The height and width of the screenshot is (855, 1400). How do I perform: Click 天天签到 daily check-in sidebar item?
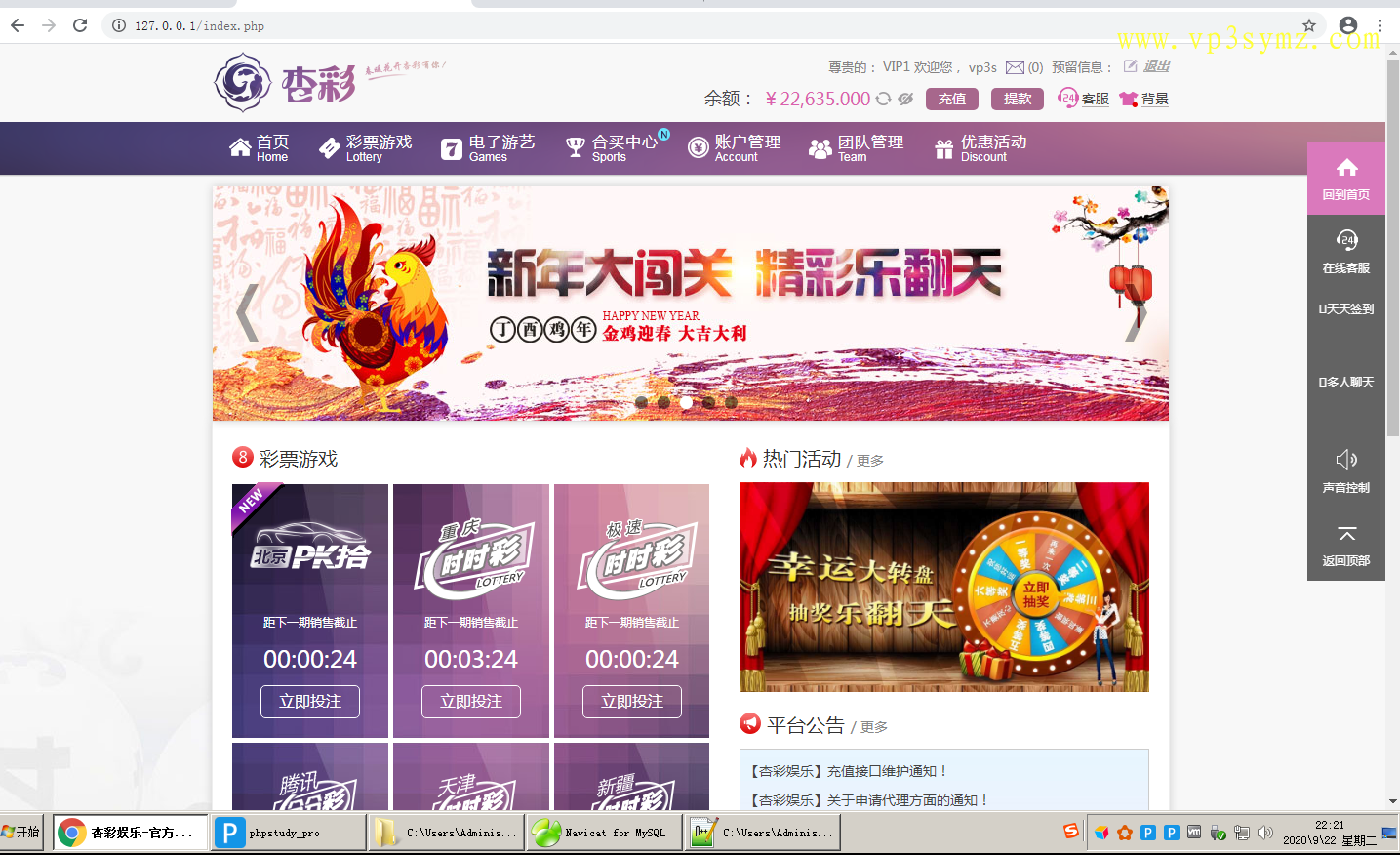pos(1346,308)
